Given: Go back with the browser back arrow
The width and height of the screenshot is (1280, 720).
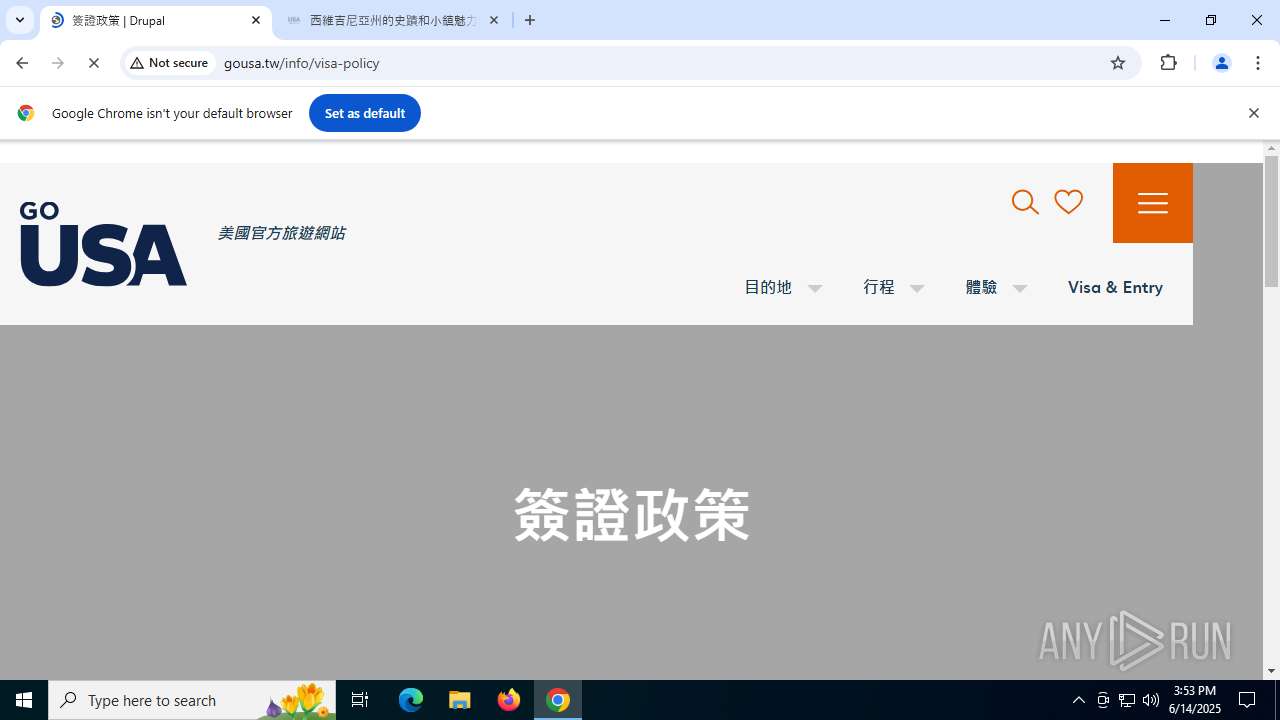Looking at the screenshot, I should 22,63.
